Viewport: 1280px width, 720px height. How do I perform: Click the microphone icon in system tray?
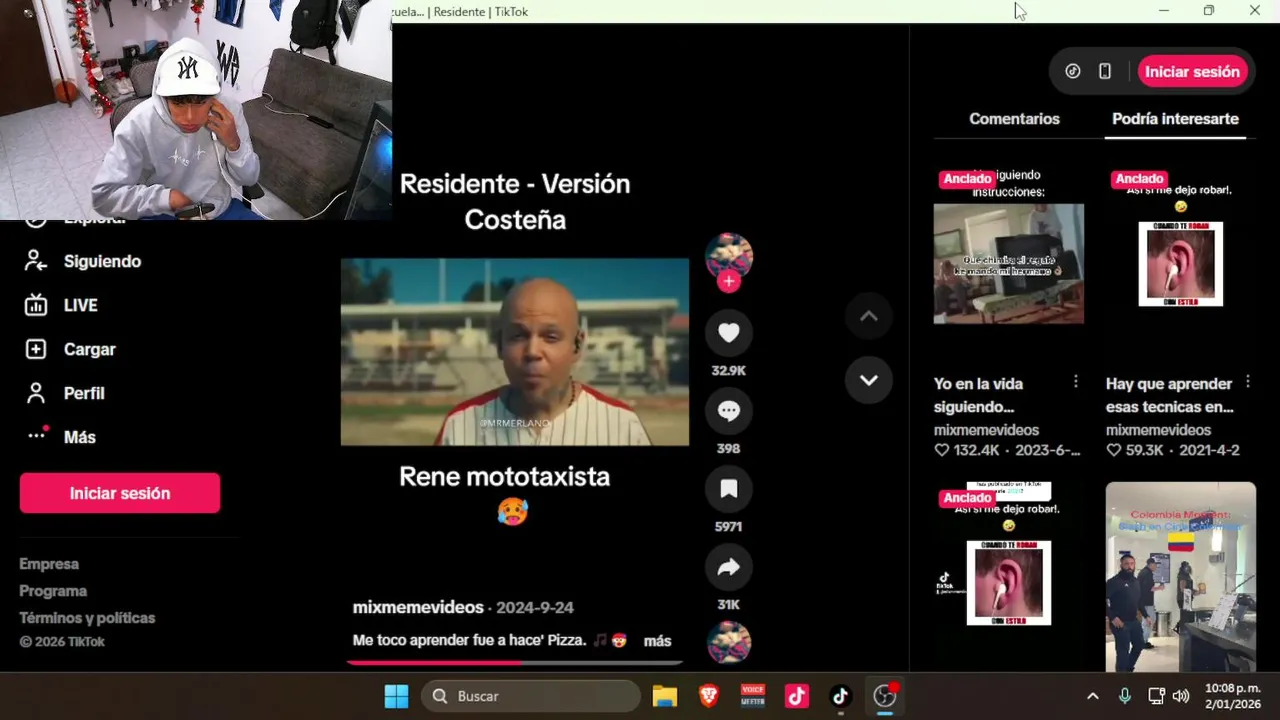[x=1125, y=696]
